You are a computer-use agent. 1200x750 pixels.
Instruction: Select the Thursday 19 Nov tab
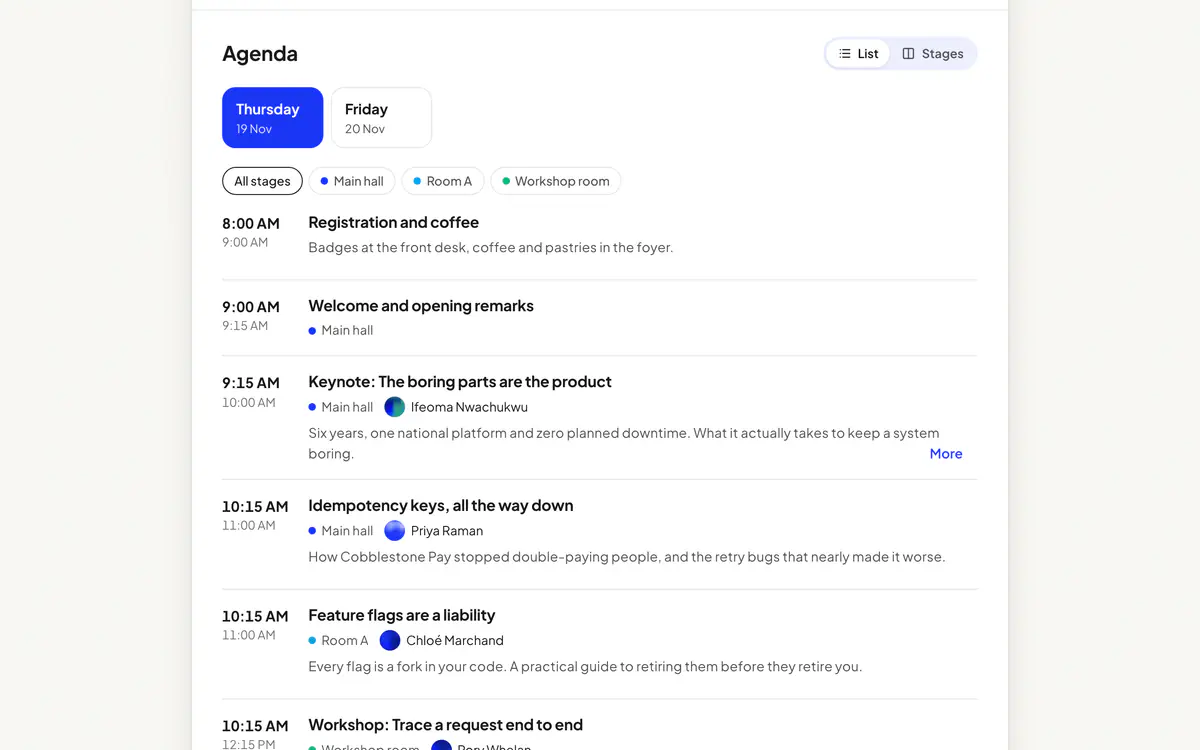[x=272, y=118]
